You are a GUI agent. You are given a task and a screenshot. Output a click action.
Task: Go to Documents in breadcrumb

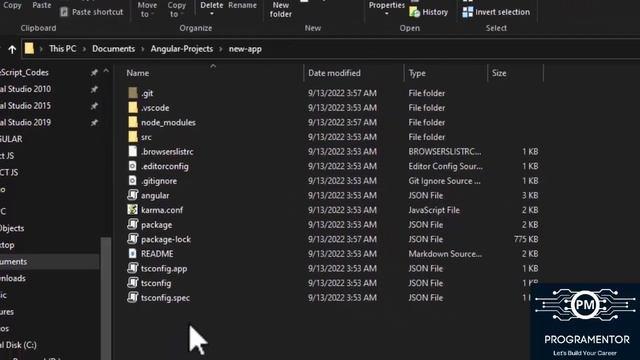(113, 49)
